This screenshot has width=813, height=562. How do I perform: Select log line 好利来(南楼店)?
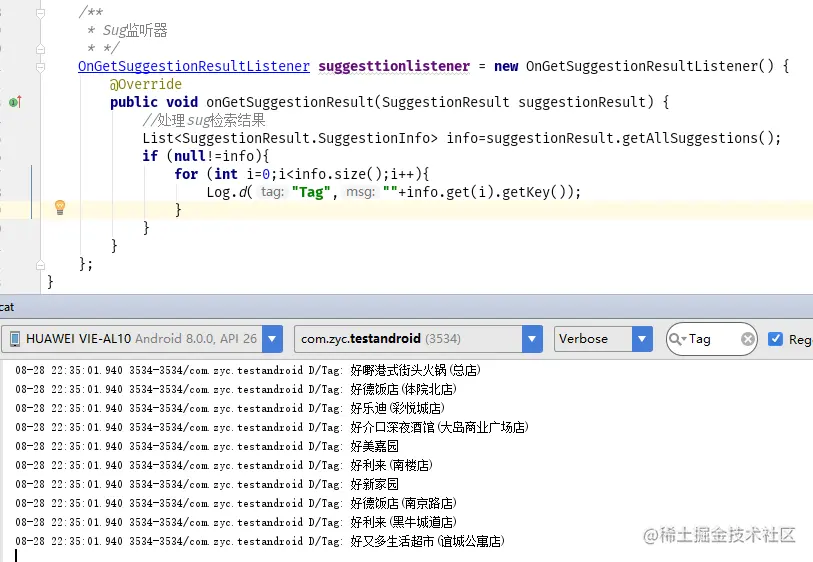click(x=224, y=465)
